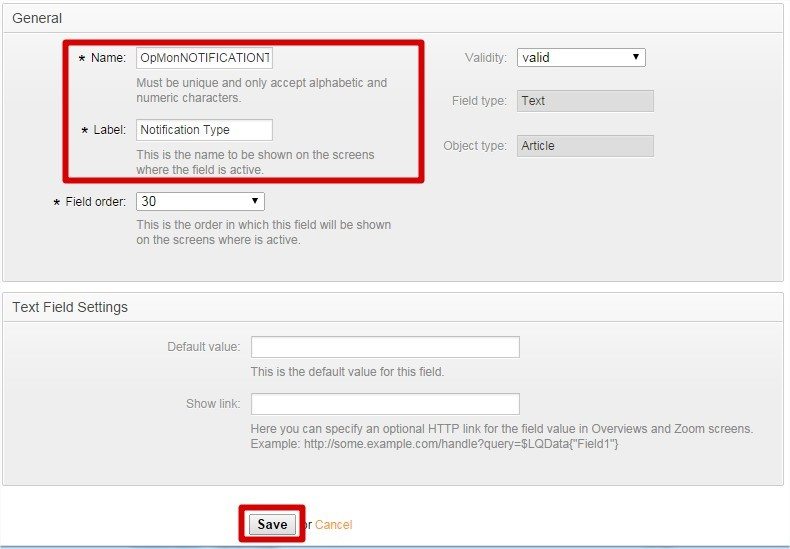The height and width of the screenshot is (549, 790).
Task: Expand the Validity dropdown
Action: click(581, 58)
